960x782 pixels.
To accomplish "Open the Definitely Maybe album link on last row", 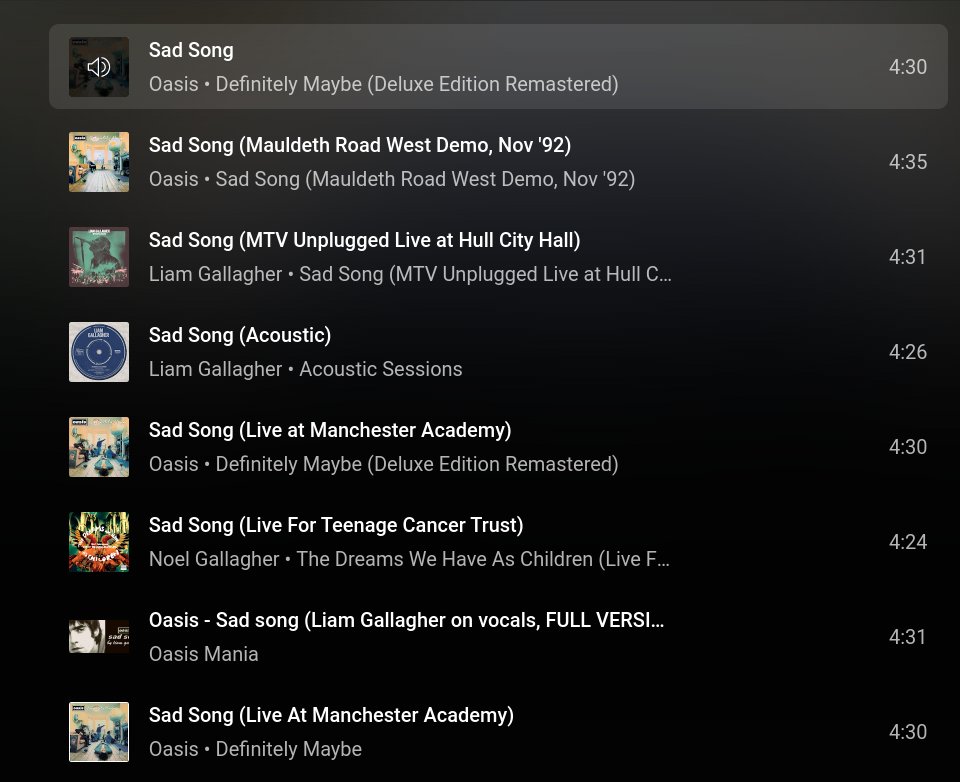I will pos(288,748).
